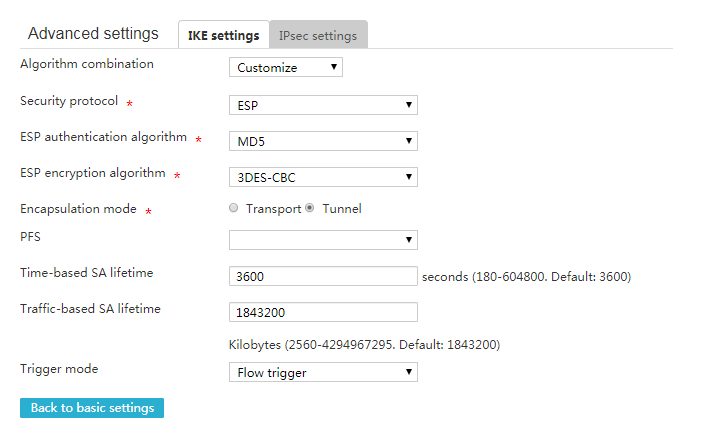Screen dimensions: 708x433
Task: Expand the Security protocol ESP dropdown
Action: 323,105
